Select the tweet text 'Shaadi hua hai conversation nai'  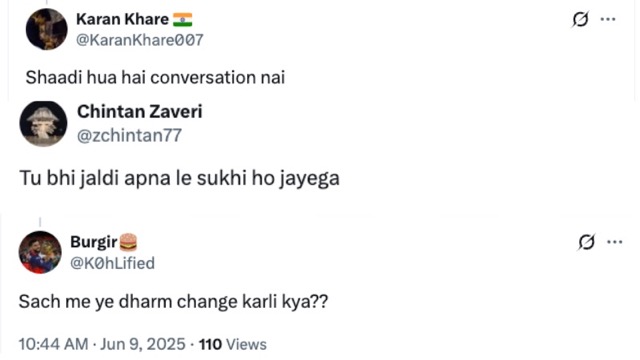click(x=156, y=78)
